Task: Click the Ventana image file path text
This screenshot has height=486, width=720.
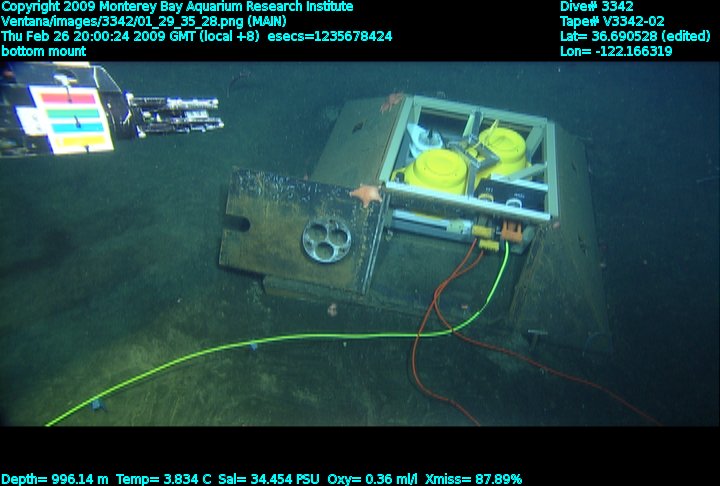Action: (x=143, y=21)
